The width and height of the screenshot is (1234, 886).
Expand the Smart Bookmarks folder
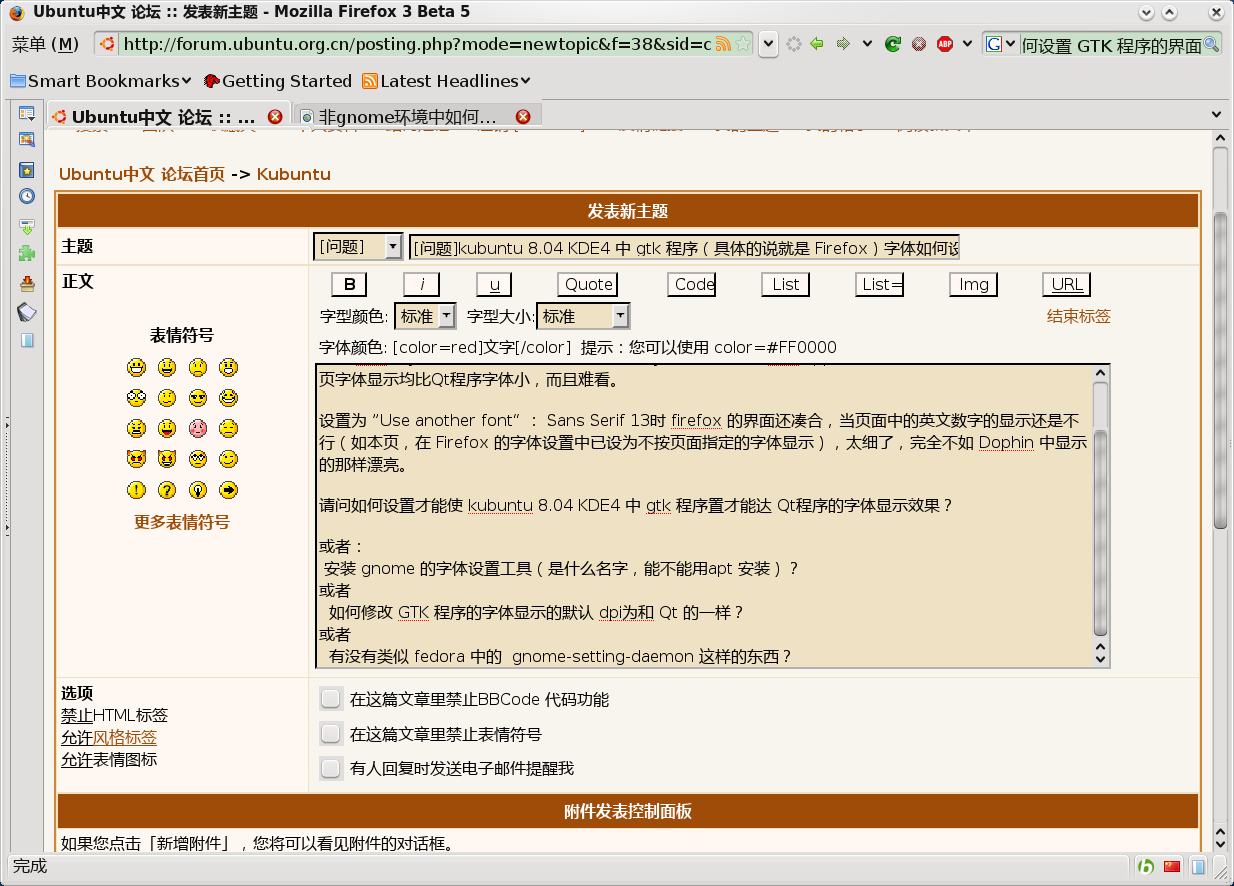coord(101,81)
